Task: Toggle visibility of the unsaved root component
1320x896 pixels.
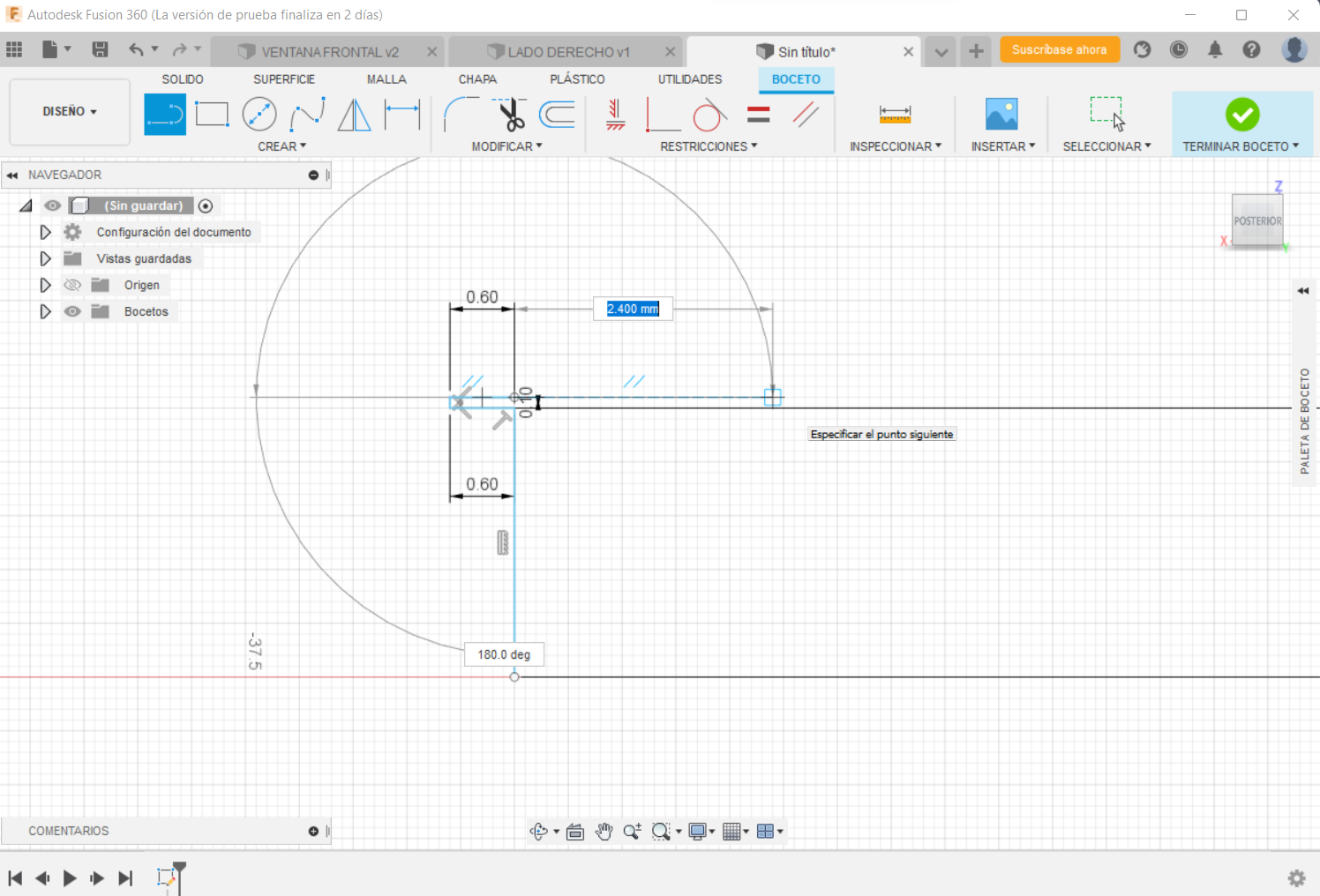Action: click(53, 205)
